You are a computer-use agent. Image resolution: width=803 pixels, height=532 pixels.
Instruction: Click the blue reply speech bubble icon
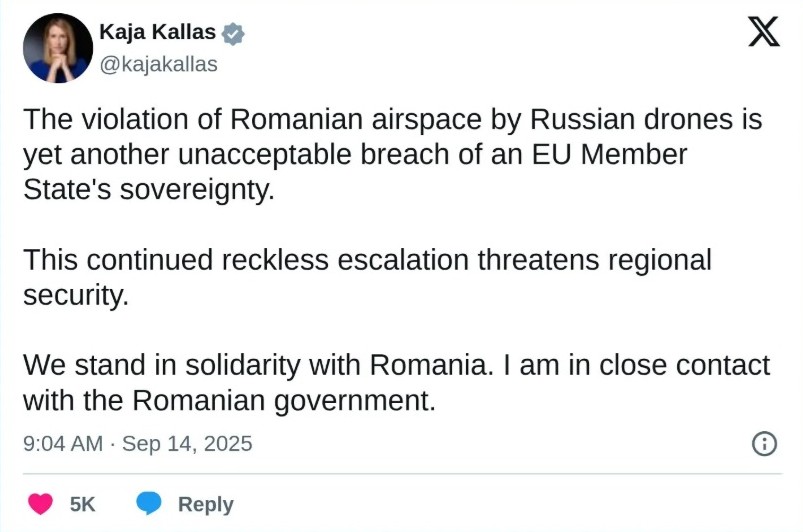pyautogui.click(x=149, y=504)
